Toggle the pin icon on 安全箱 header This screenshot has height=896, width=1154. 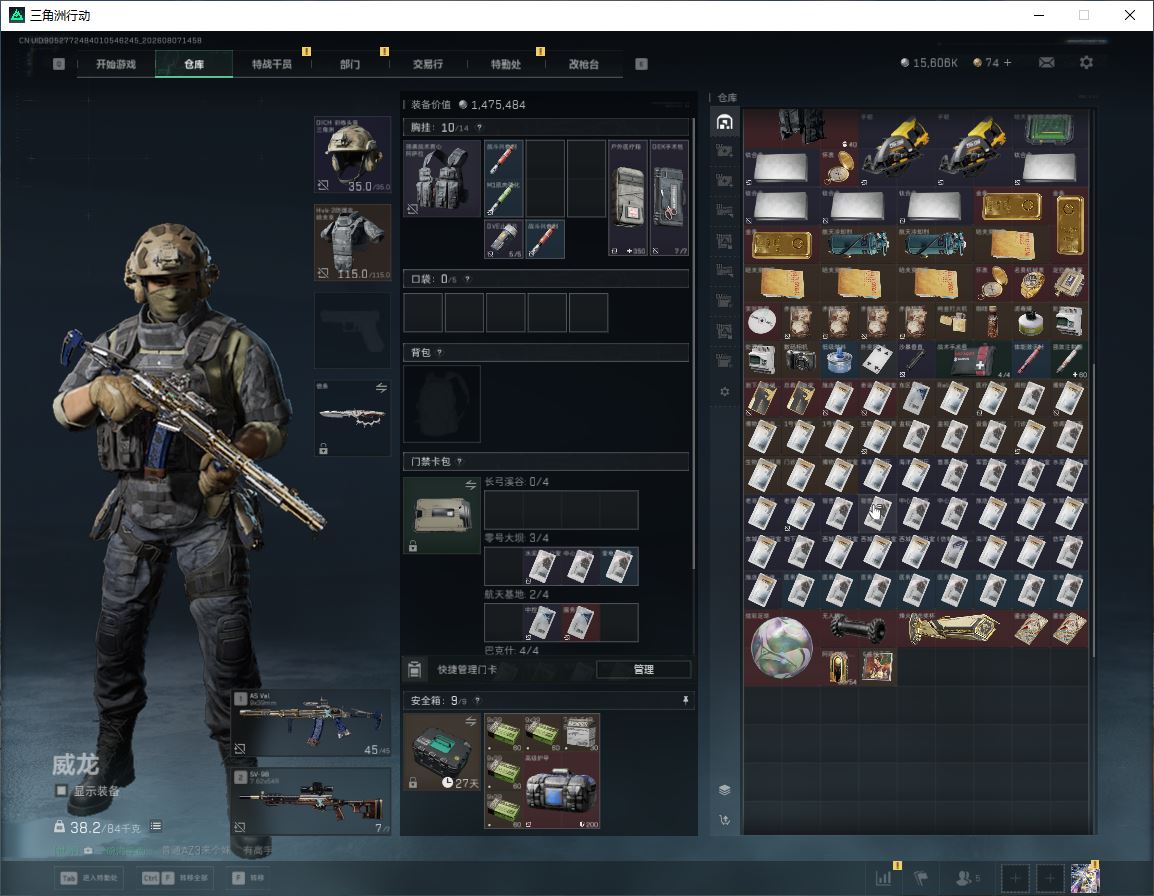[x=685, y=700]
